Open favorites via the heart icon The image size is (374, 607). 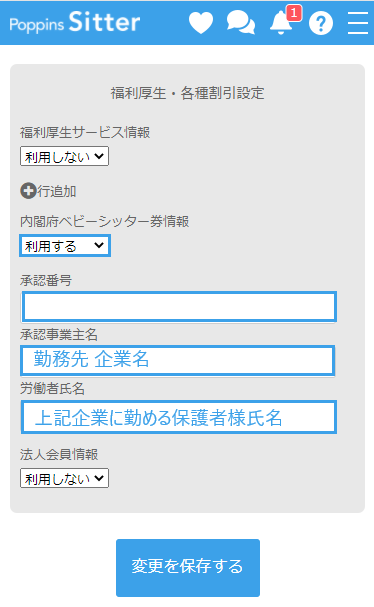[x=201, y=22]
